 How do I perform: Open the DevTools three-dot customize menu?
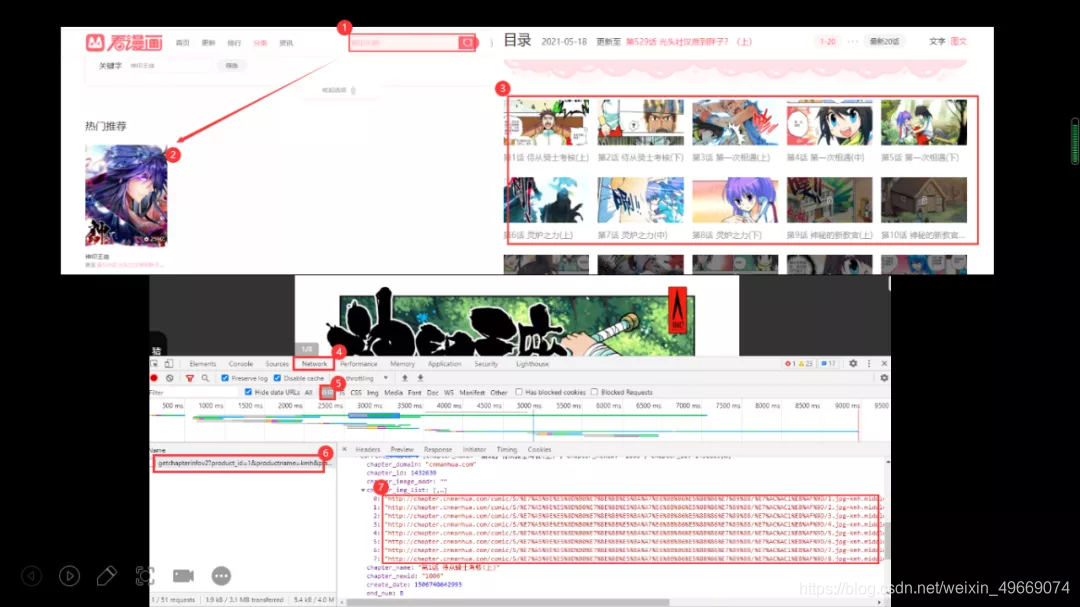click(869, 364)
